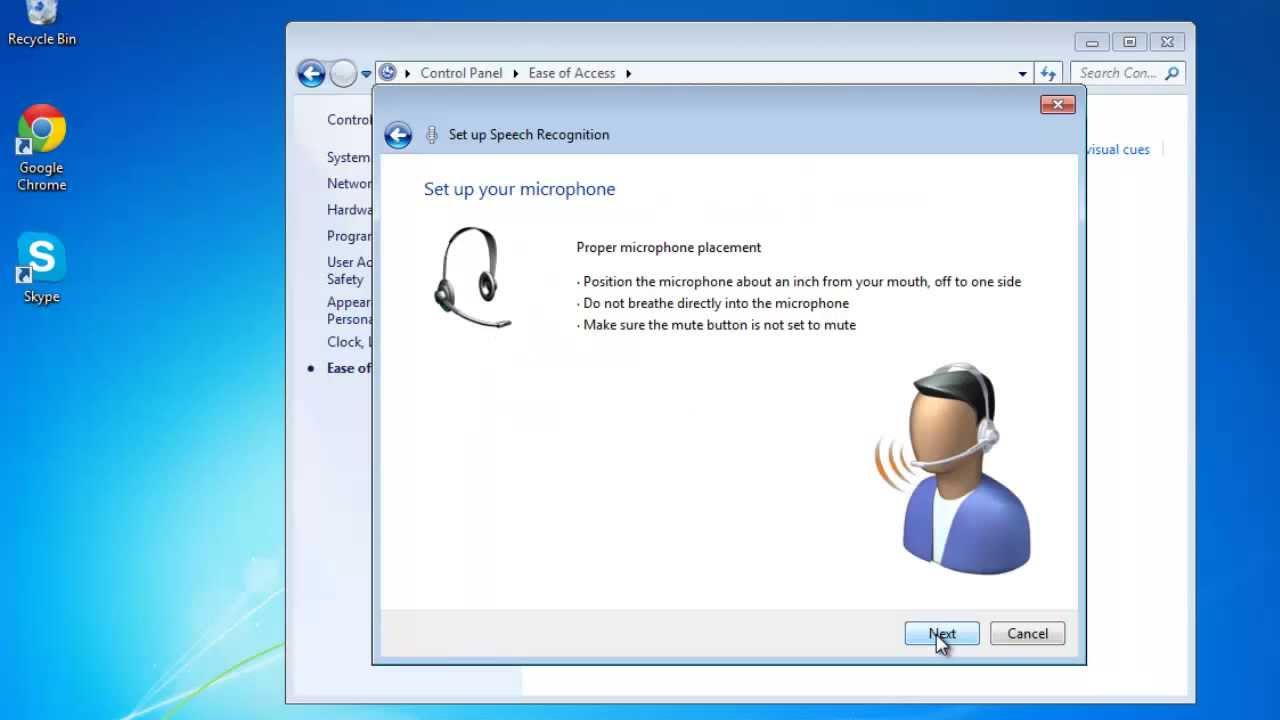Screen dimensions: 1280x720
Task: Expand the breadcrumb arrow after Ease of Access
Action: pos(628,73)
